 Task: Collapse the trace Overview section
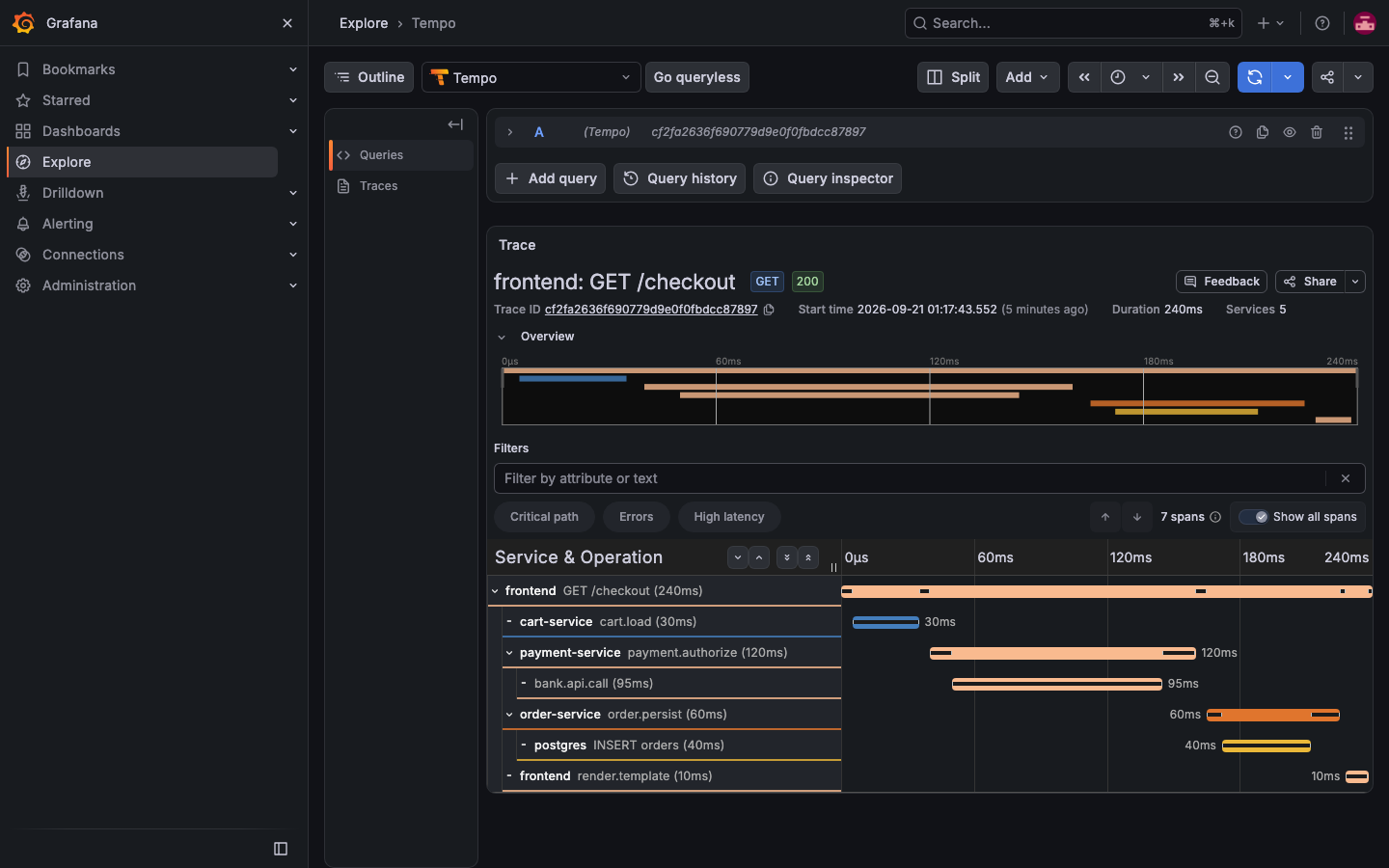pyautogui.click(x=502, y=337)
